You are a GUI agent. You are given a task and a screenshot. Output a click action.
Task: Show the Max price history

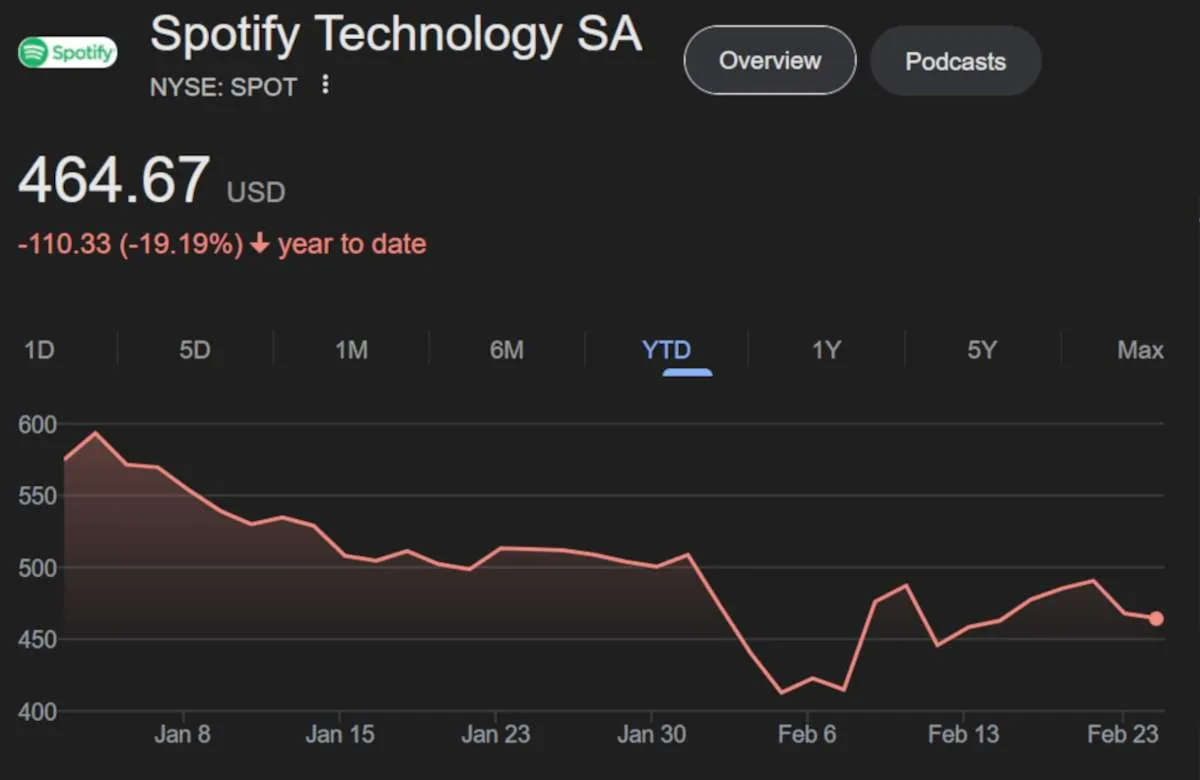[1140, 350]
